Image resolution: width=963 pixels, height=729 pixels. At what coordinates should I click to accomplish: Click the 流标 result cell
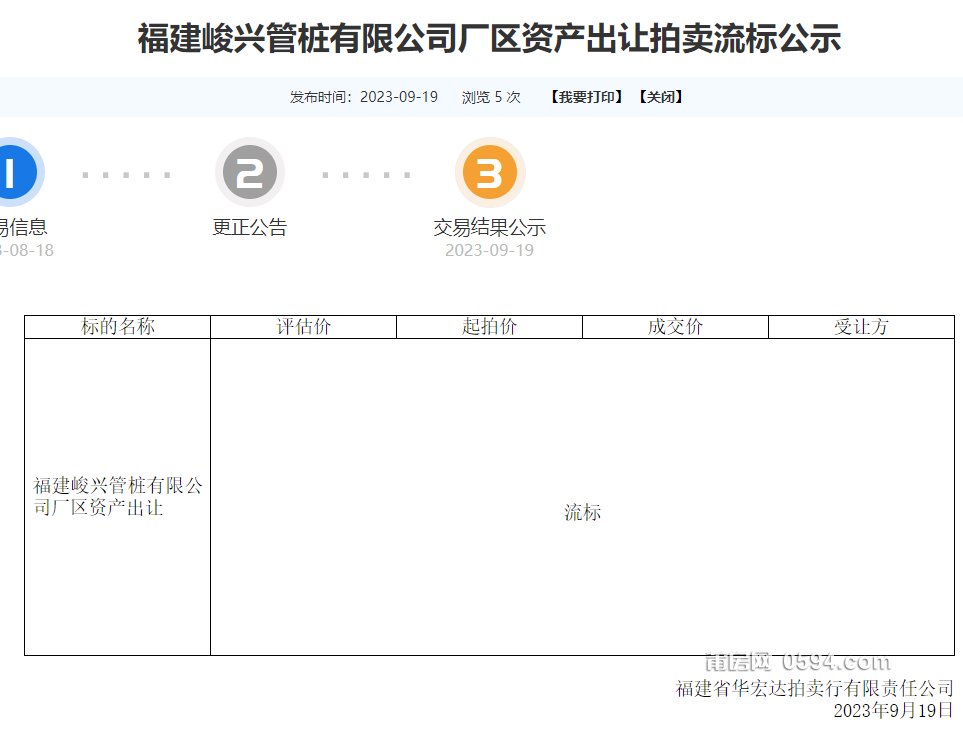(582, 497)
